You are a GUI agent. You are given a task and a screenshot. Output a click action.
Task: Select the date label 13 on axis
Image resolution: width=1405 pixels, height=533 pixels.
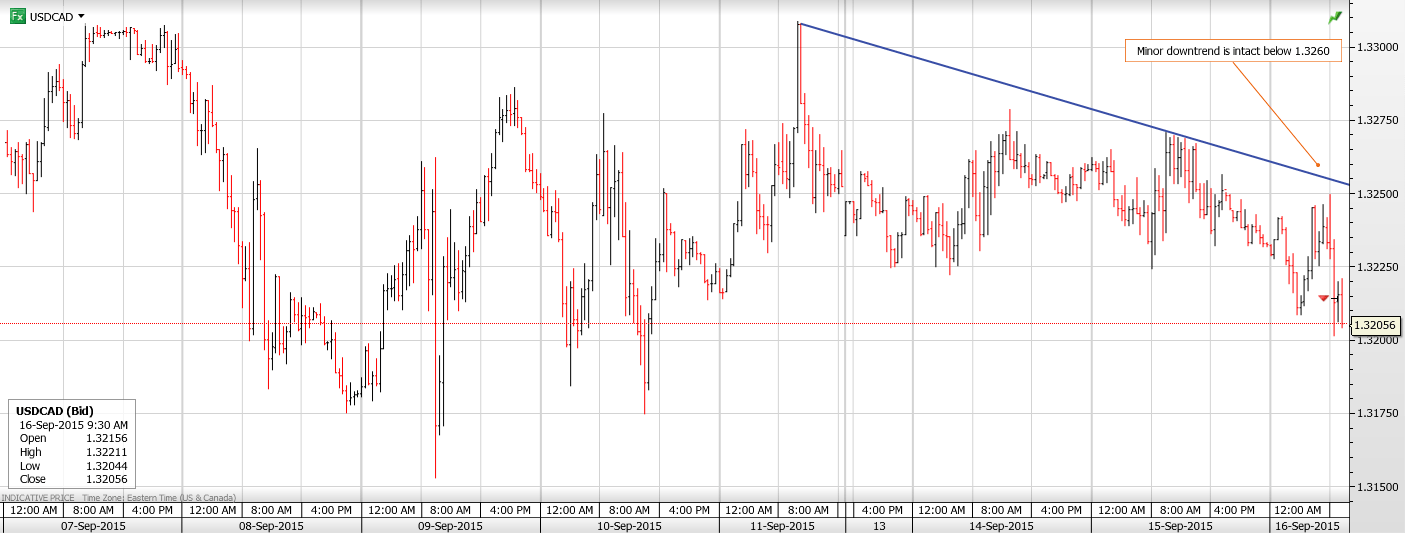(x=879, y=525)
